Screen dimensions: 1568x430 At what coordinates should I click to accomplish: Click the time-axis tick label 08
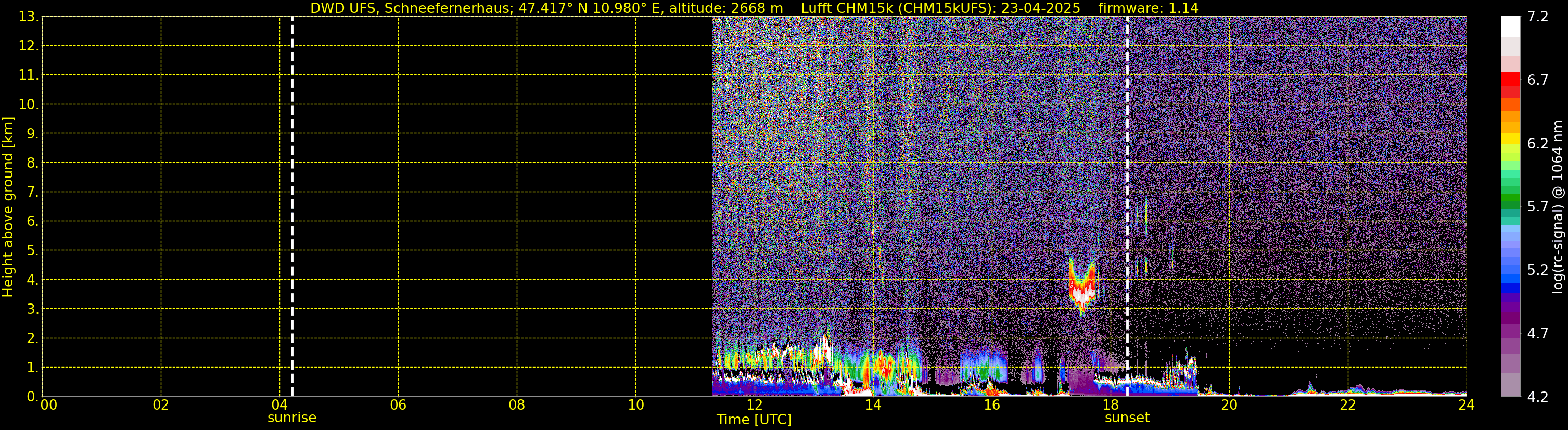(517, 405)
